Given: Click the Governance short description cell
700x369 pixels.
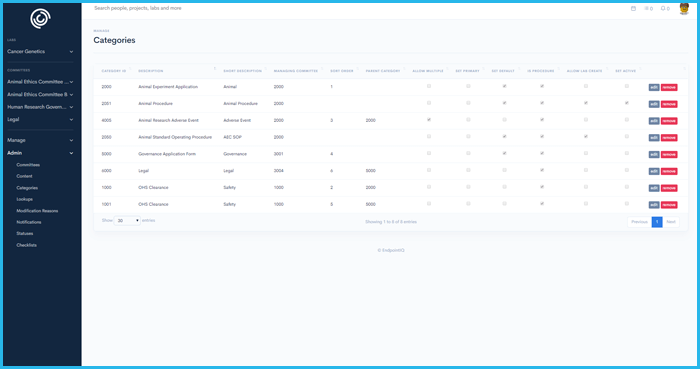Looking at the screenshot, I should pos(235,154).
